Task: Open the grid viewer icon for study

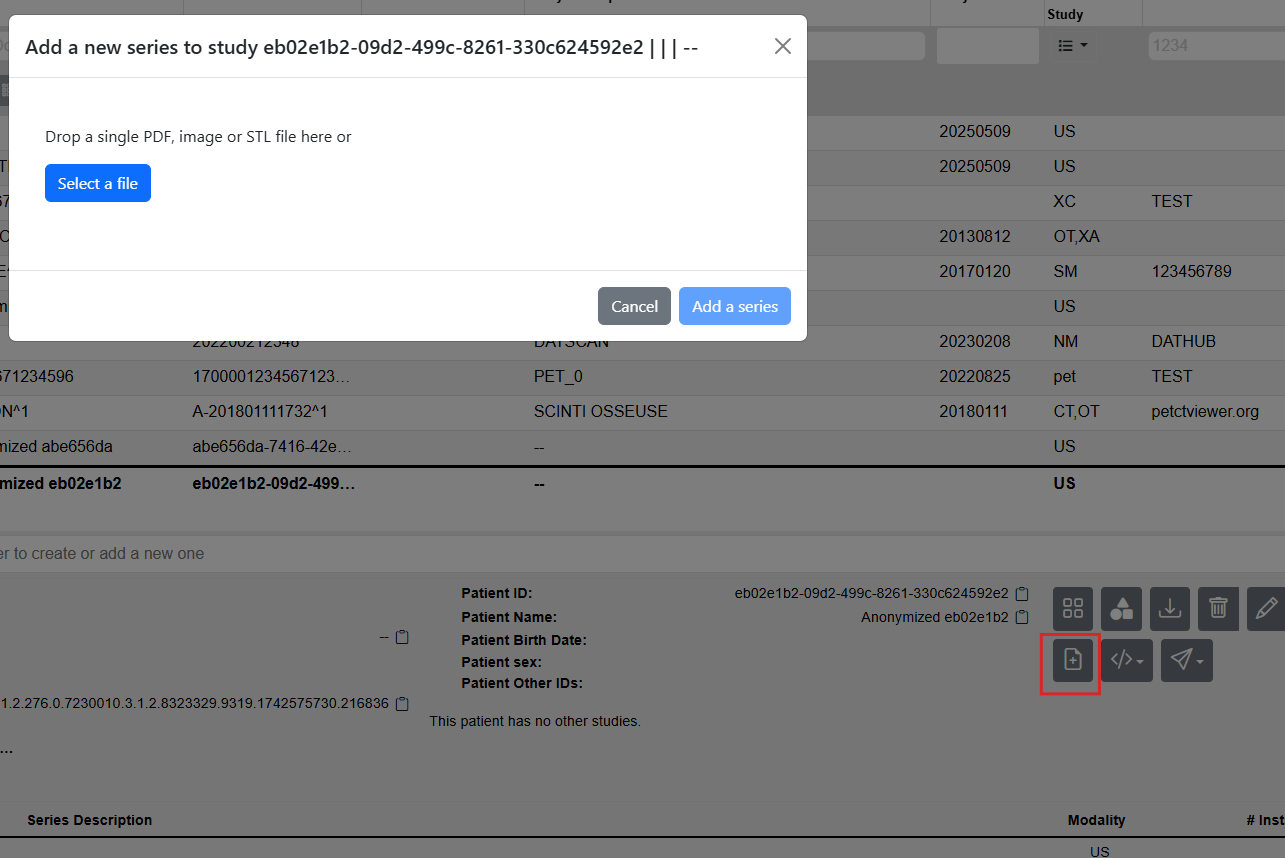Action: coord(1073,608)
